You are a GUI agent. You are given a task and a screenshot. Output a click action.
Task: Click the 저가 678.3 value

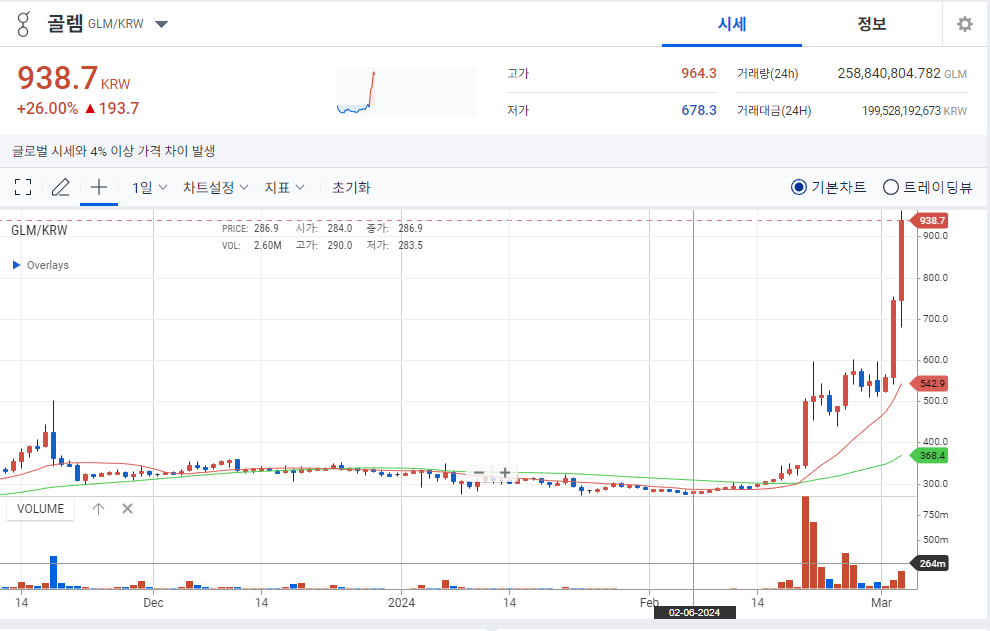(x=698, y=111)
